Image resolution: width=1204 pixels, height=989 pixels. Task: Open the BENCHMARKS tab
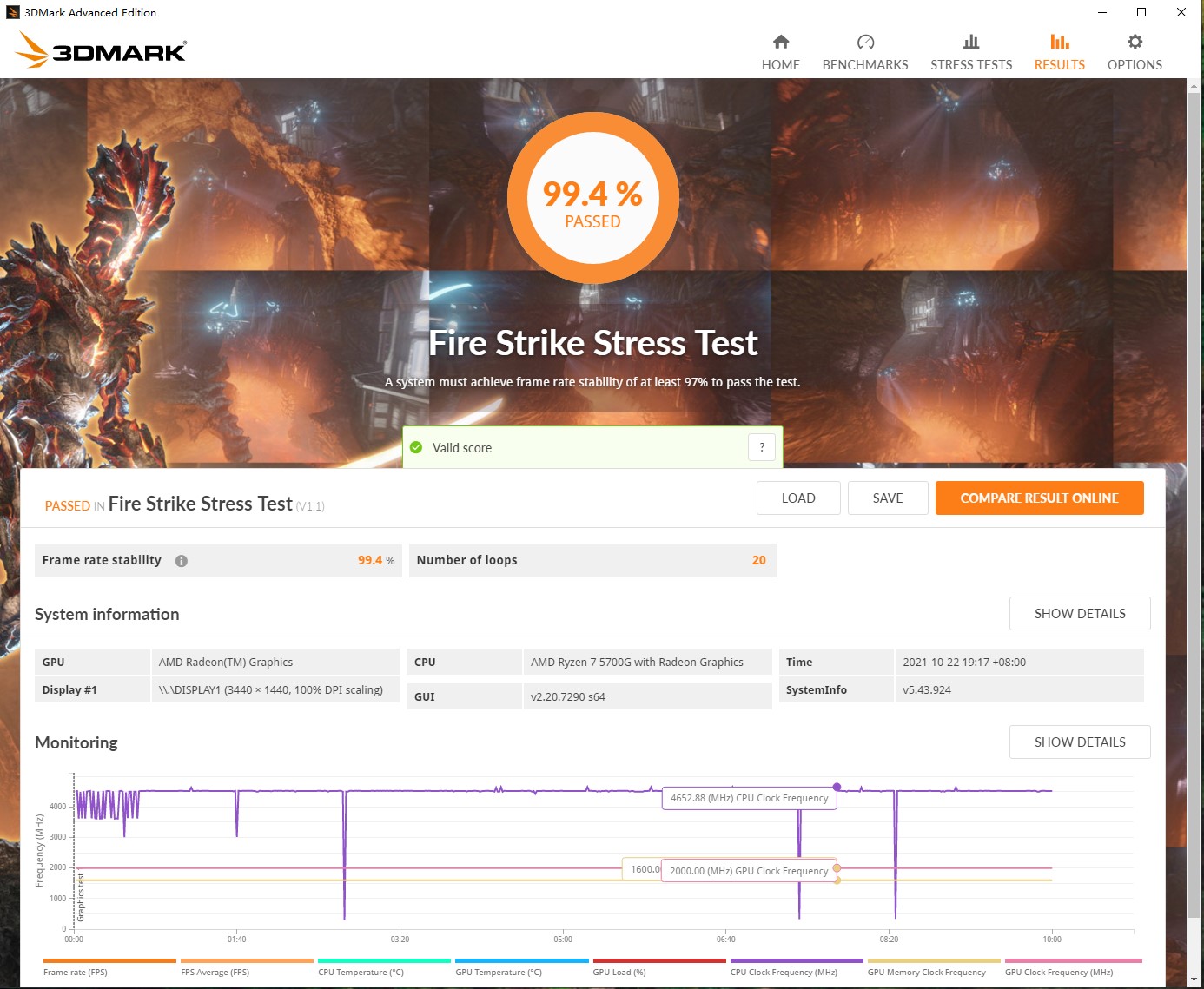tap(865, 53)
